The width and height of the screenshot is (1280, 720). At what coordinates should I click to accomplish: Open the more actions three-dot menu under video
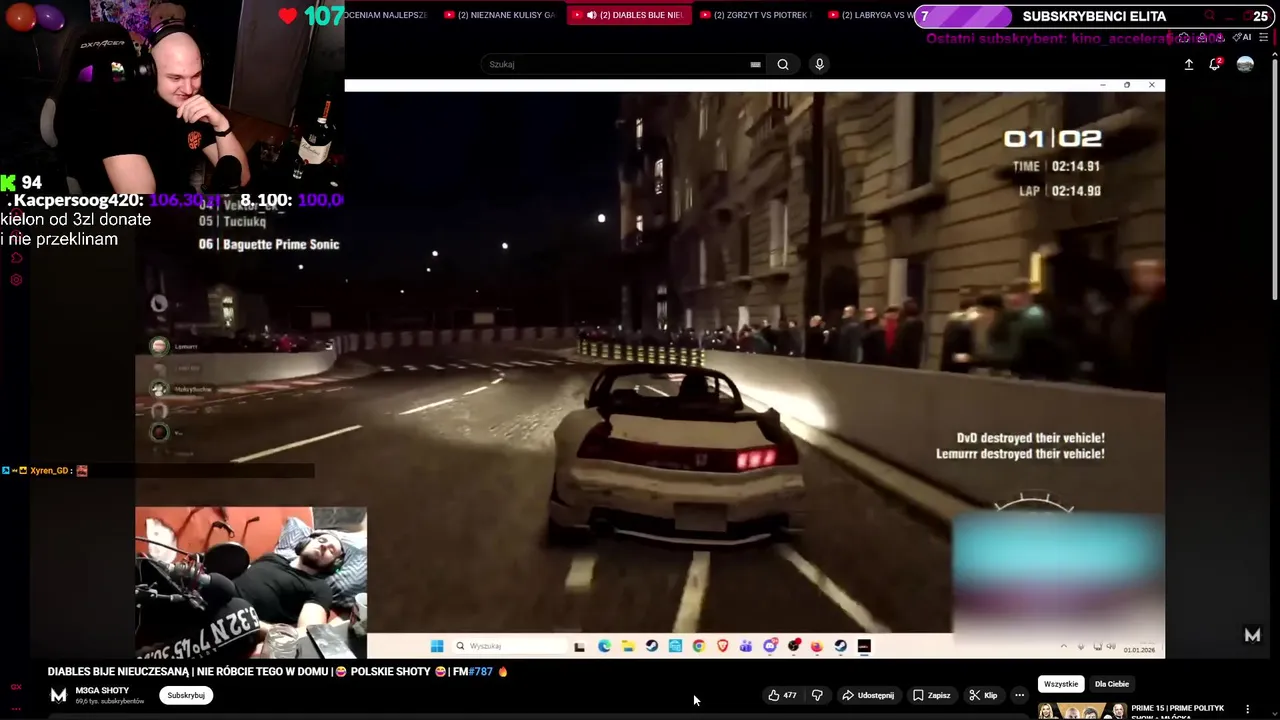[x=1019, y=695]
